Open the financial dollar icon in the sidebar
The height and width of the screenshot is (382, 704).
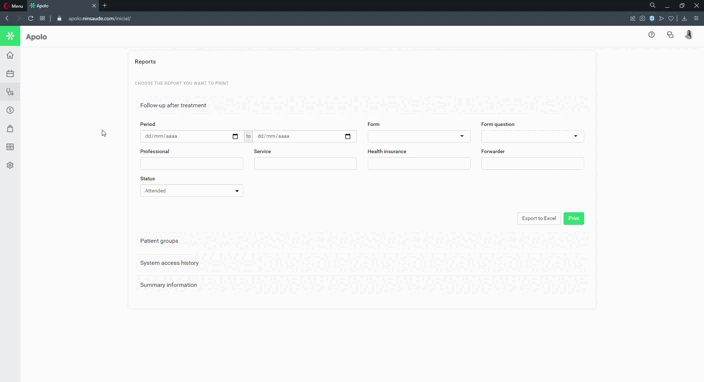[10, 110]
